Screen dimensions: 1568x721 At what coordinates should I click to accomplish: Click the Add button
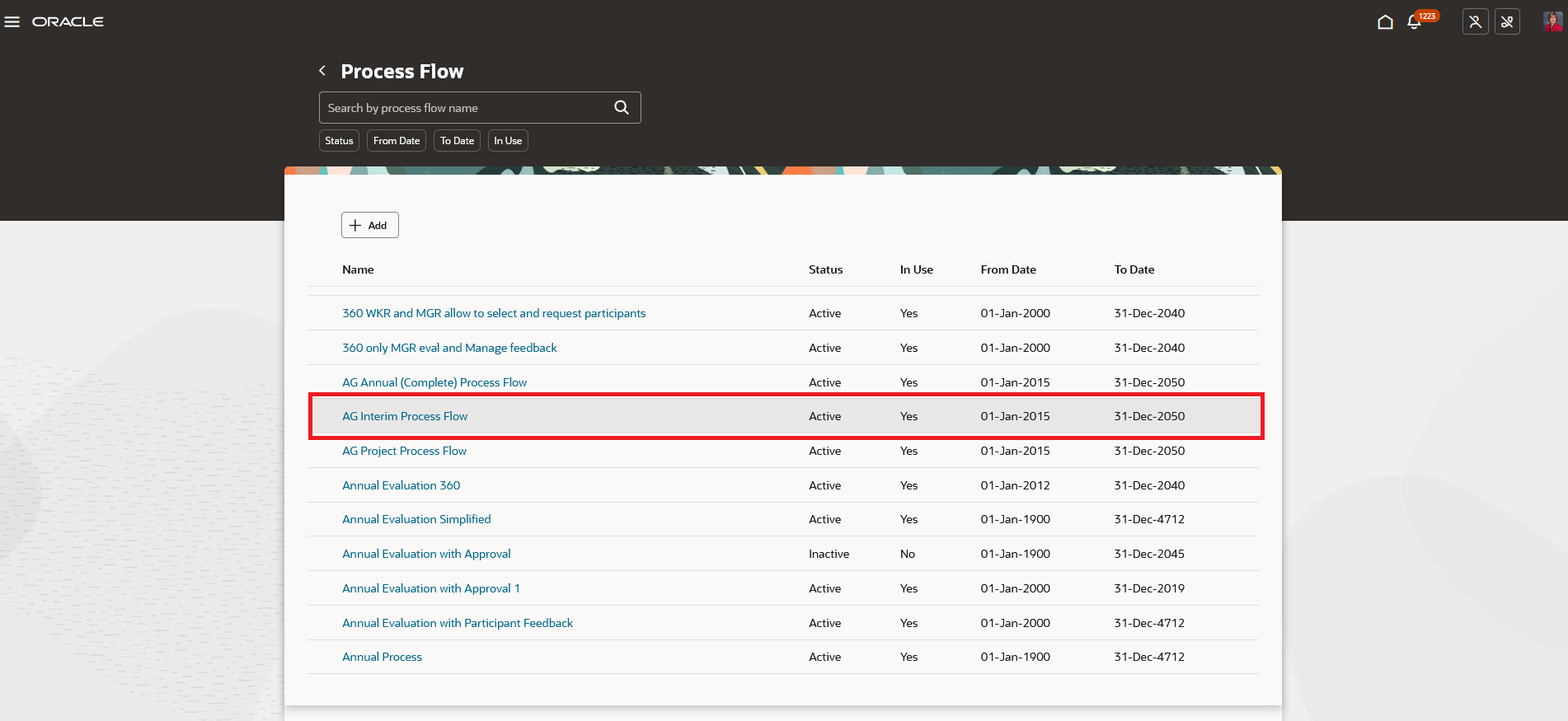point(370,225)
